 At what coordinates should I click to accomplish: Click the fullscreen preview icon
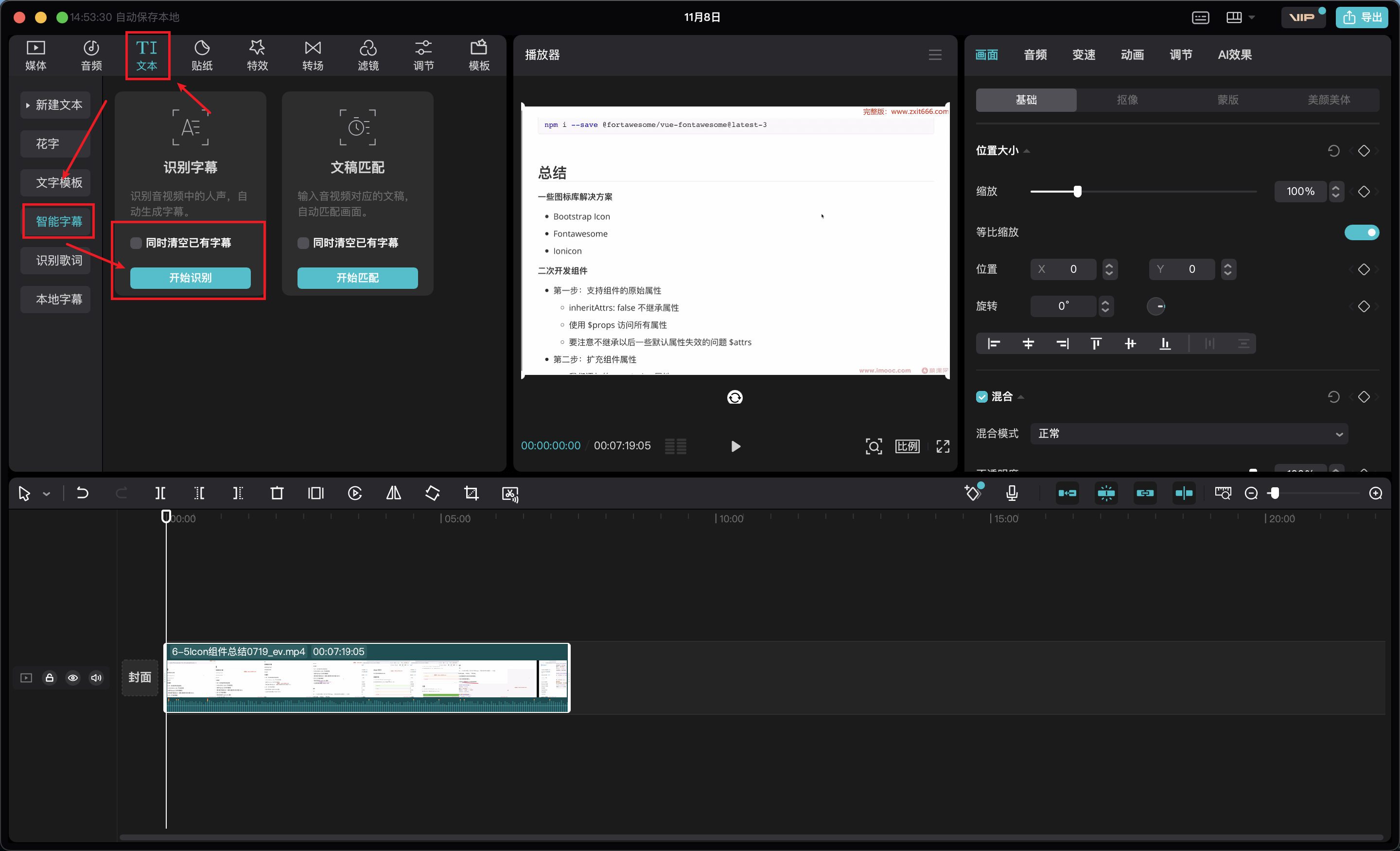point(943,446)
